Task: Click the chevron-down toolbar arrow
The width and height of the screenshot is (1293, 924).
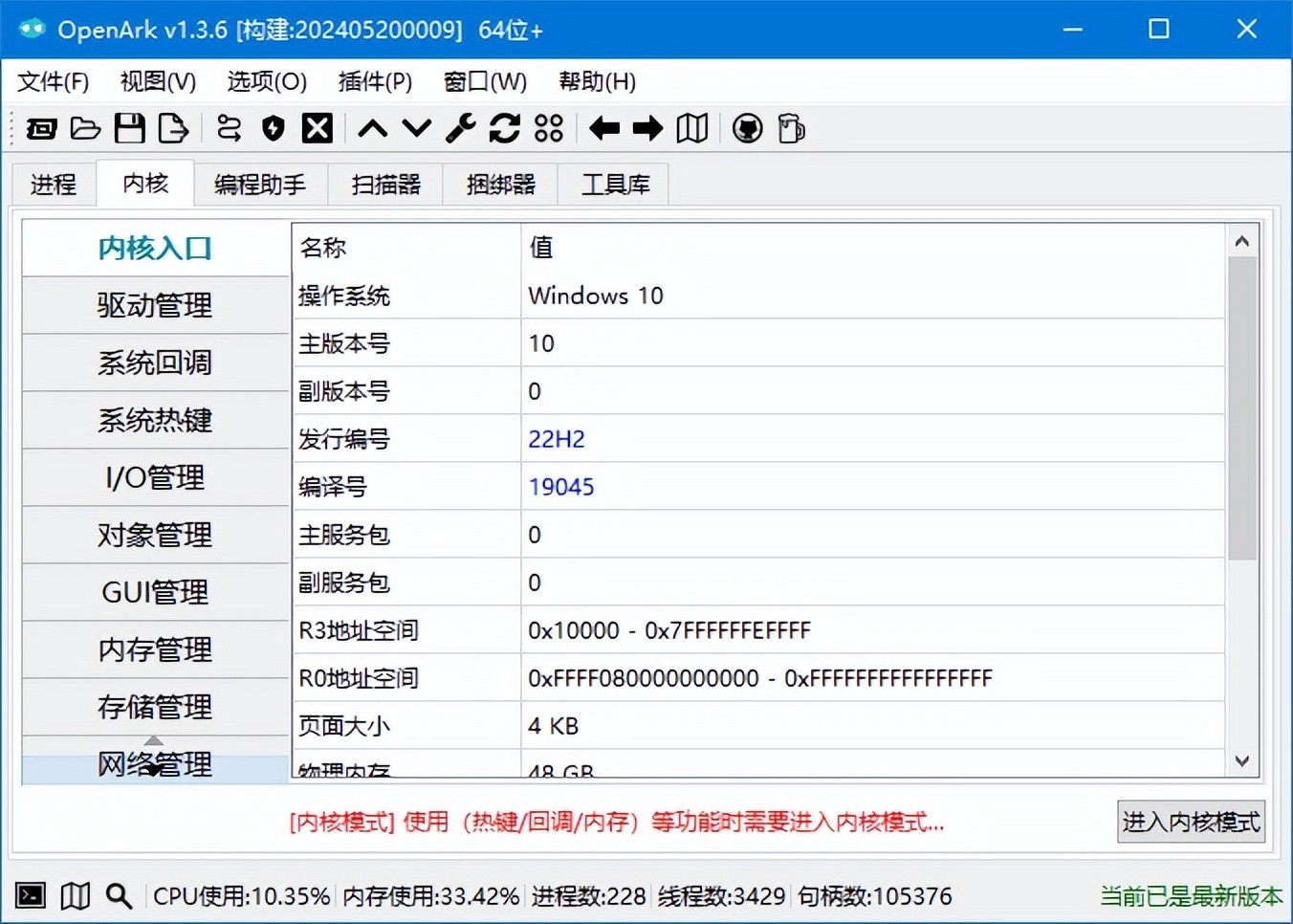Action: click(x=416, y=128)
